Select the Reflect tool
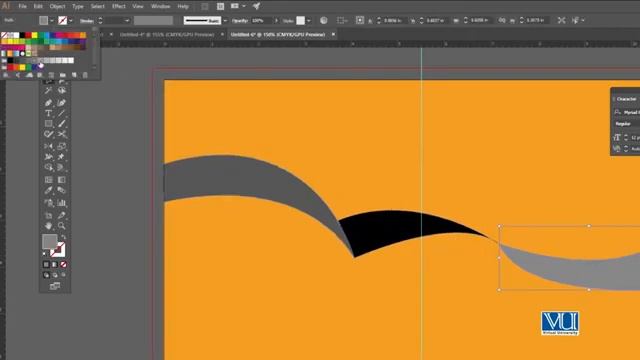The width and height of the screenshot is (640, 360). pyautogui.click(x=49, y=146)
